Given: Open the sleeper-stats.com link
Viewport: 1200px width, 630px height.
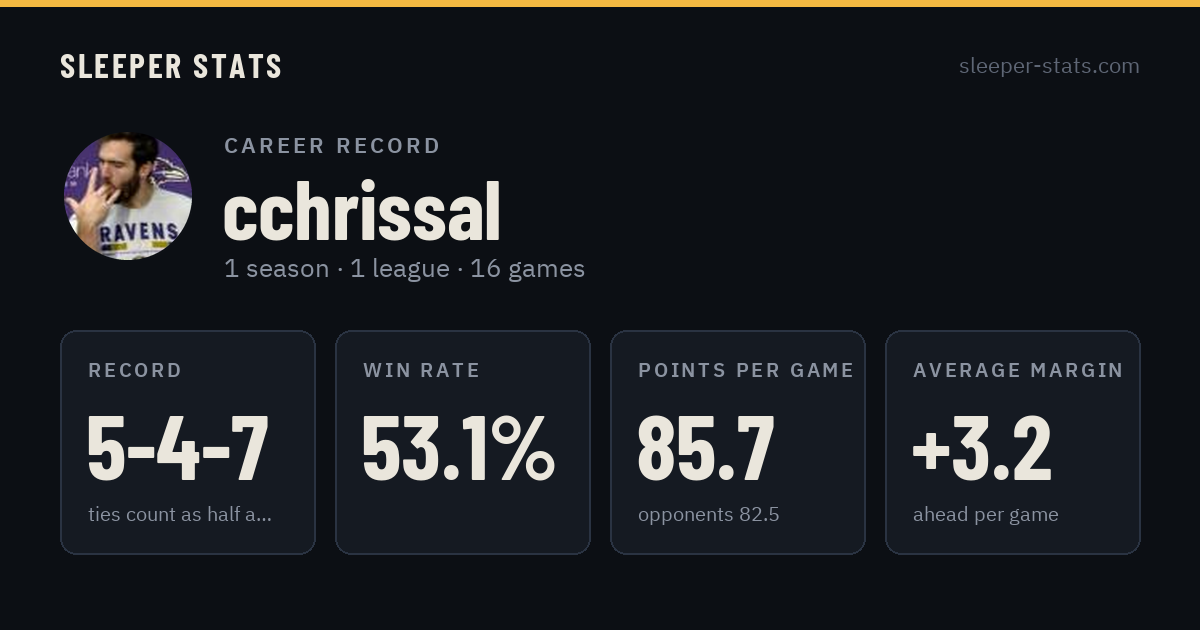Looking at the screenshot, I should [x=1049, y=66].
